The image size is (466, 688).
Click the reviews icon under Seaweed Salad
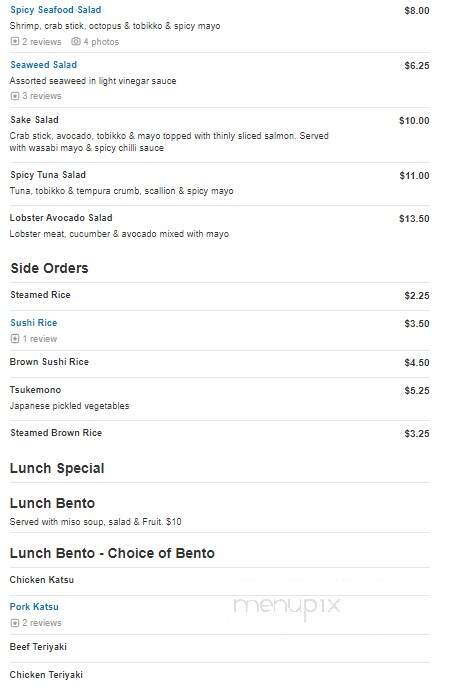pos(15,96)
